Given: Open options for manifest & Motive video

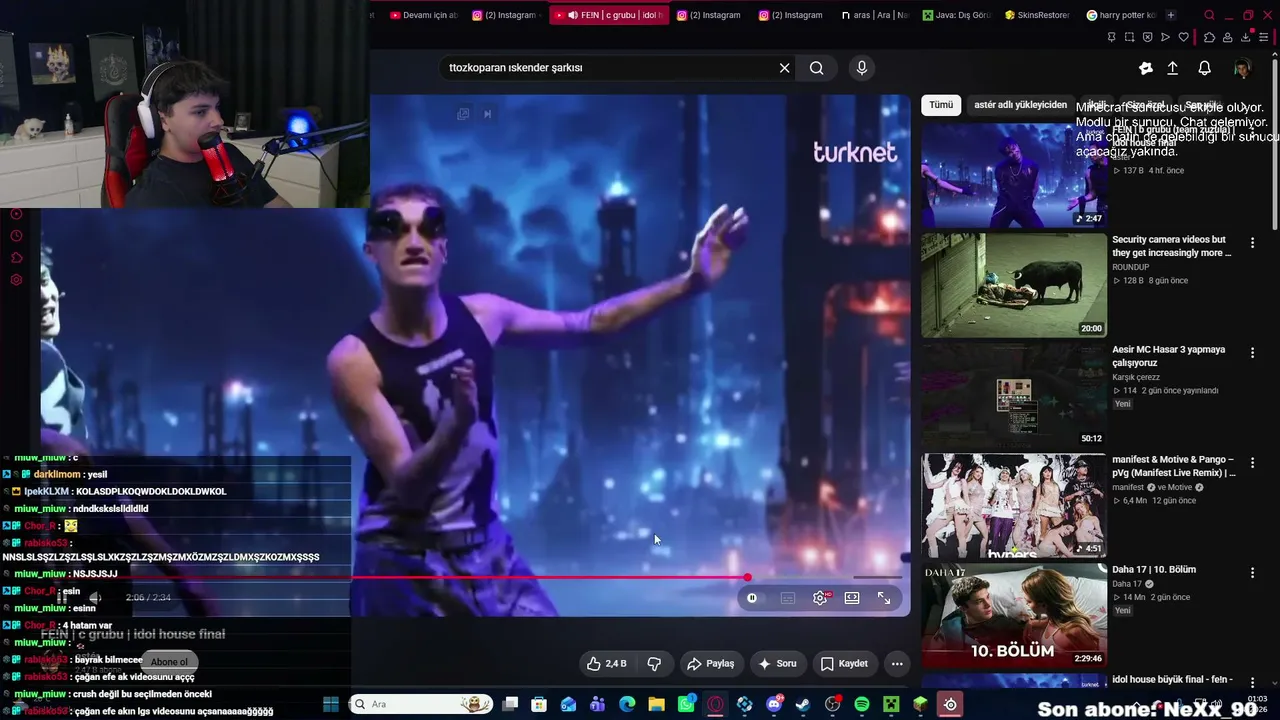Looking at the screenshot, I should pos(1252,463).
